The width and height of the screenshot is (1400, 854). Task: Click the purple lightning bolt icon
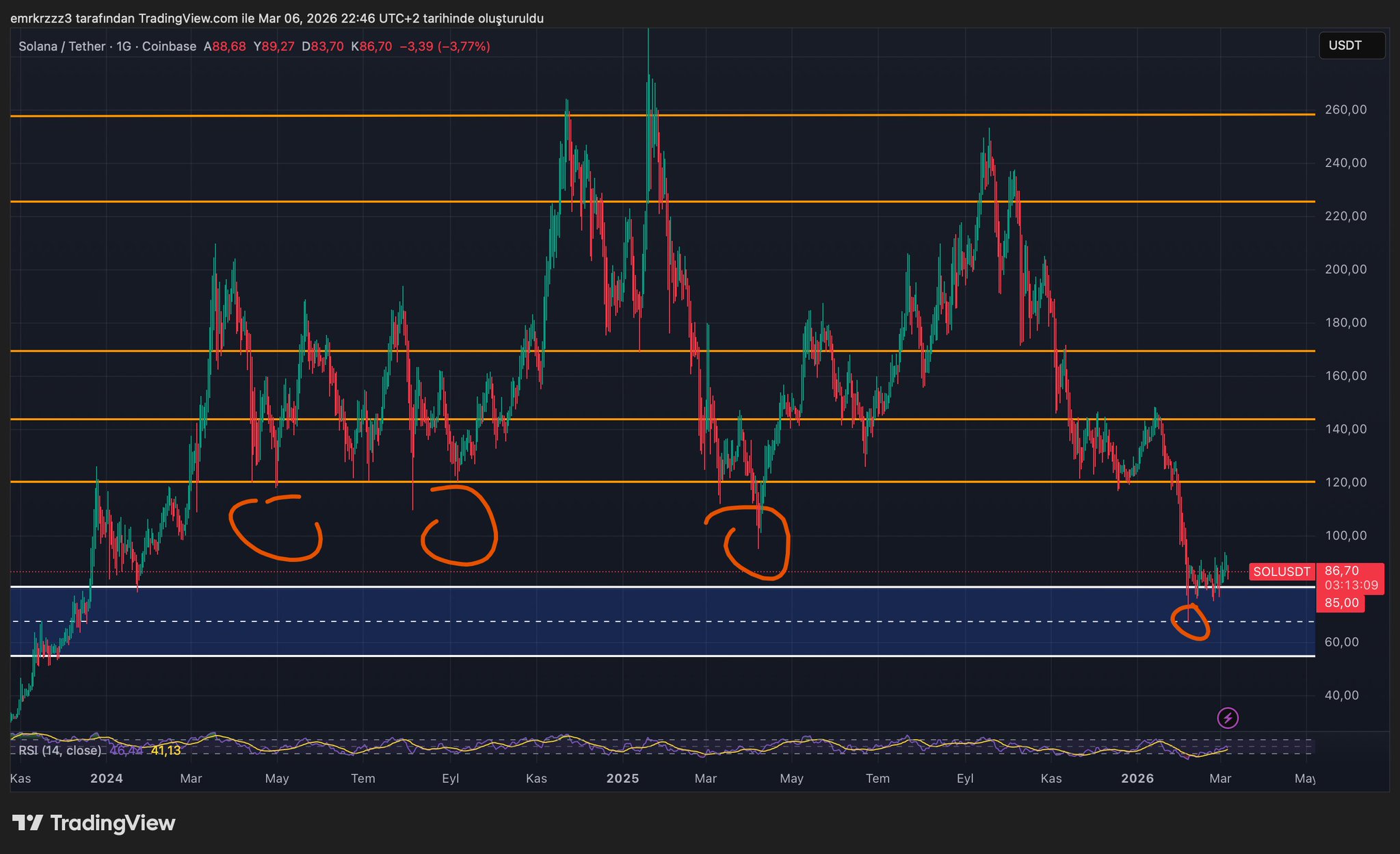[x=1228, y=718]
